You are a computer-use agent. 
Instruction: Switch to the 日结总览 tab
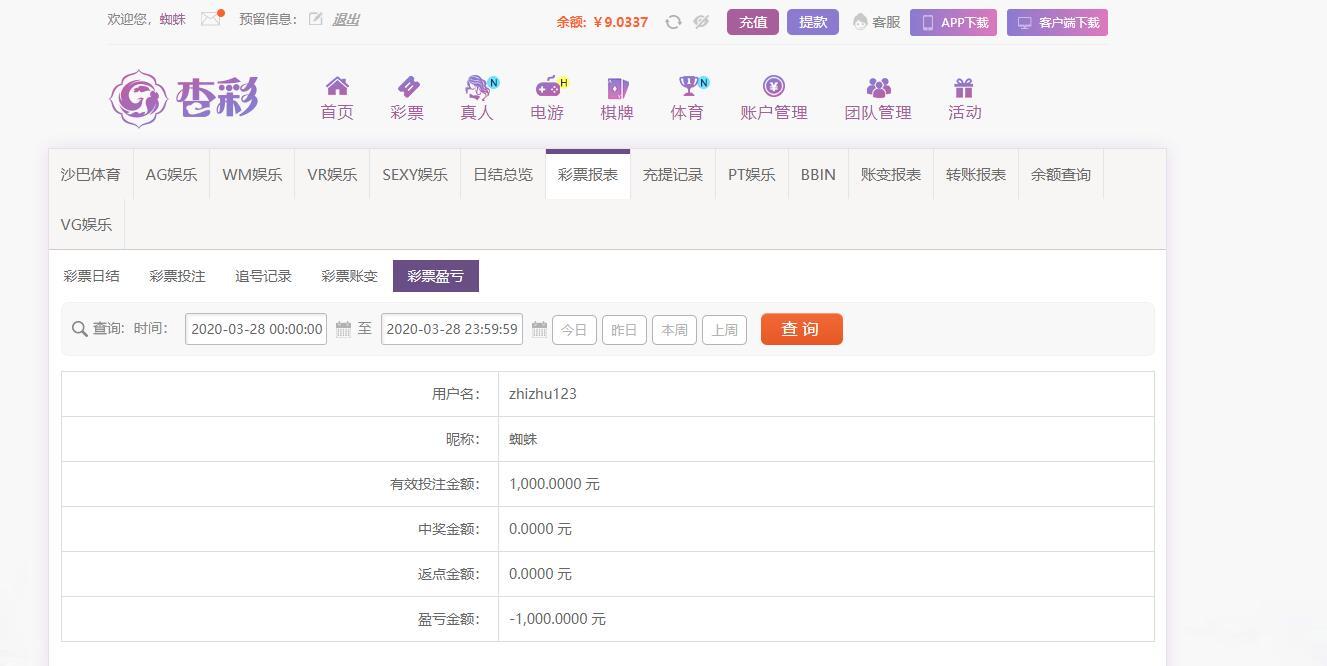pyautogui.click(x=503, y=174)
